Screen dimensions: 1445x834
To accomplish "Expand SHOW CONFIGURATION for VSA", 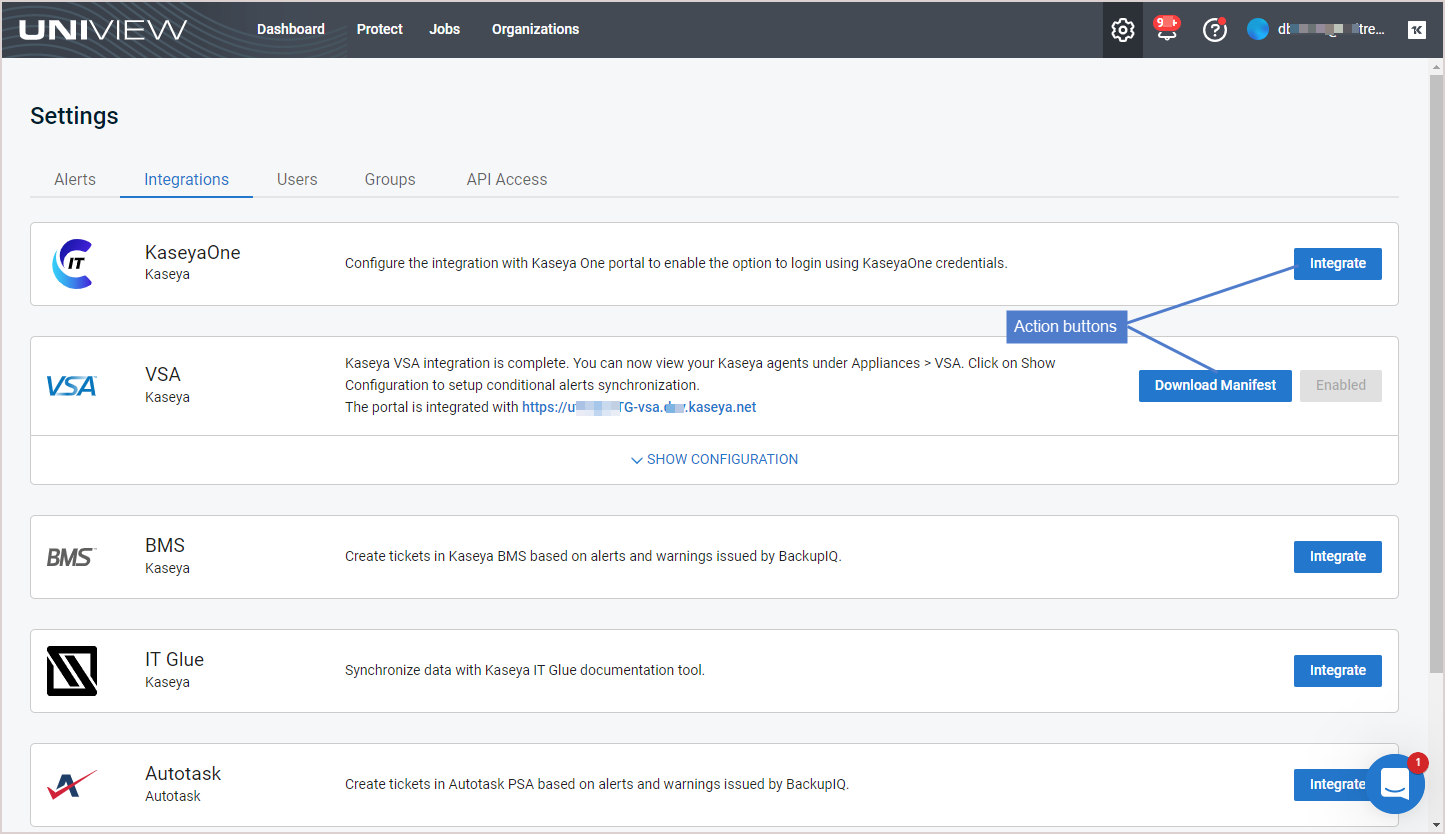I will click(714, 460).
